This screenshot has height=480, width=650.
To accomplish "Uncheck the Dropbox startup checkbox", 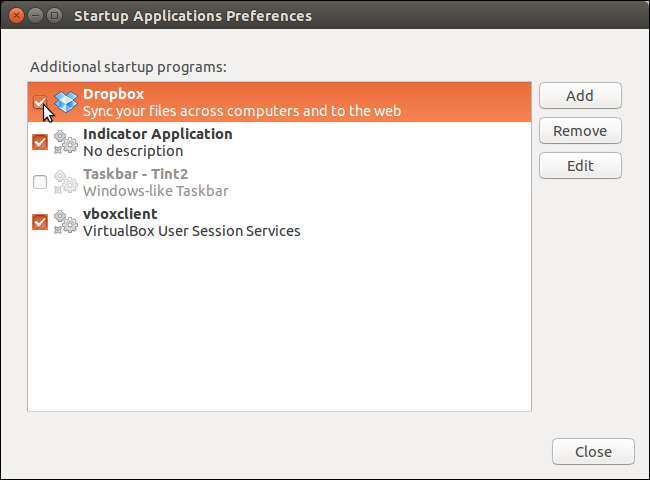I will [x=40, y=102].
